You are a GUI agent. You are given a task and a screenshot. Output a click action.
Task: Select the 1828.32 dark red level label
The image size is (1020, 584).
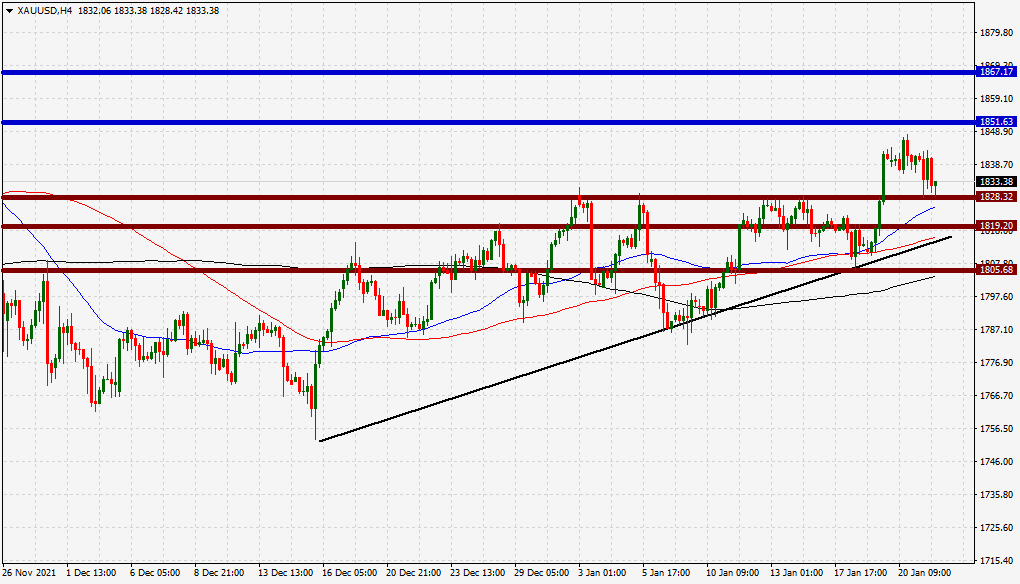[x=996, y=196]
